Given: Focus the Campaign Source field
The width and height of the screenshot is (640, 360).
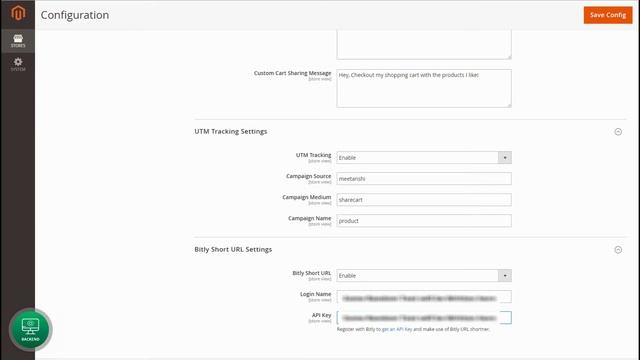Looking at the screenshot, I should 424,179.
